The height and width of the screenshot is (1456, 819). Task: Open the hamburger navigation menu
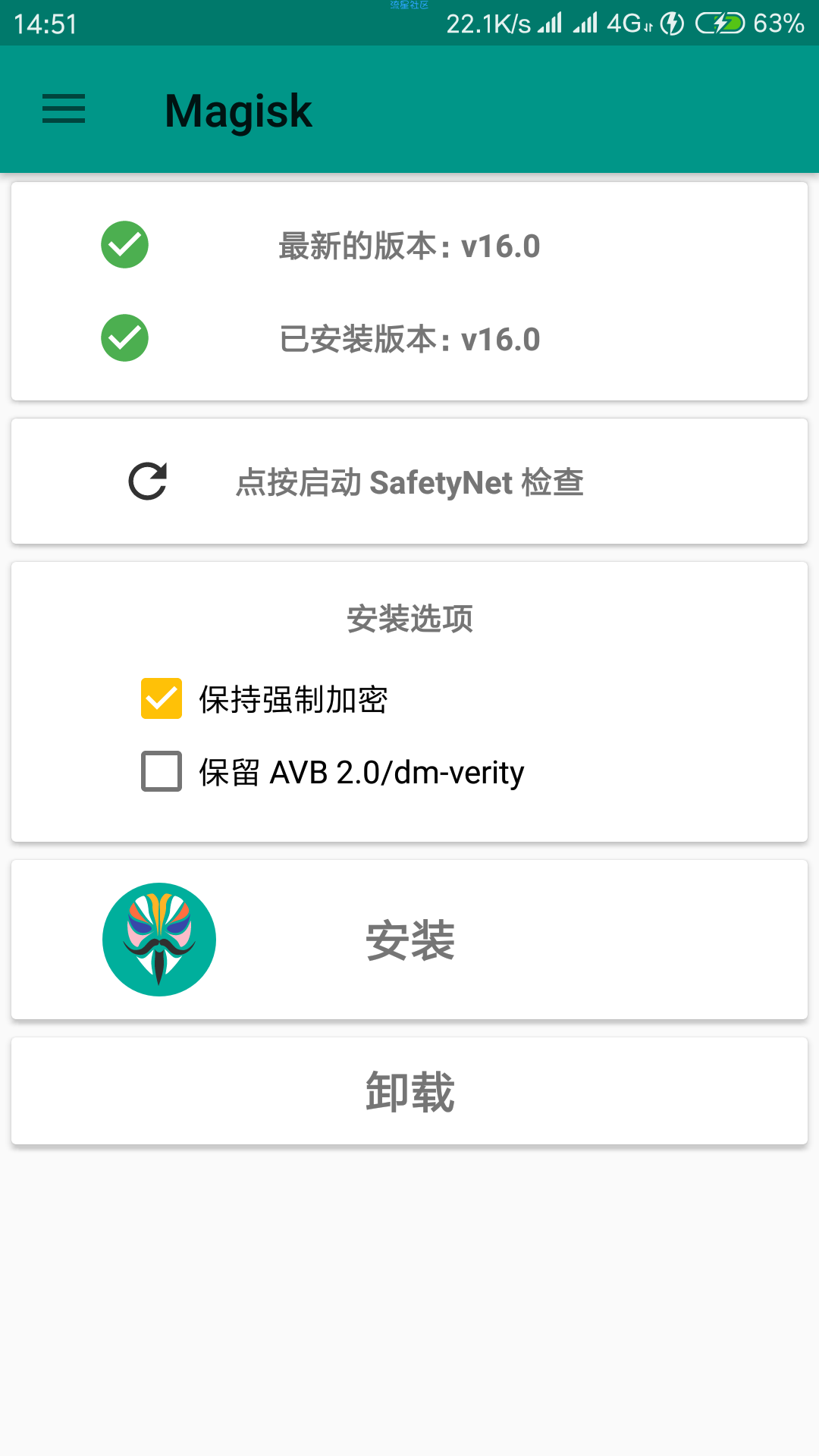tap(64, 109)
